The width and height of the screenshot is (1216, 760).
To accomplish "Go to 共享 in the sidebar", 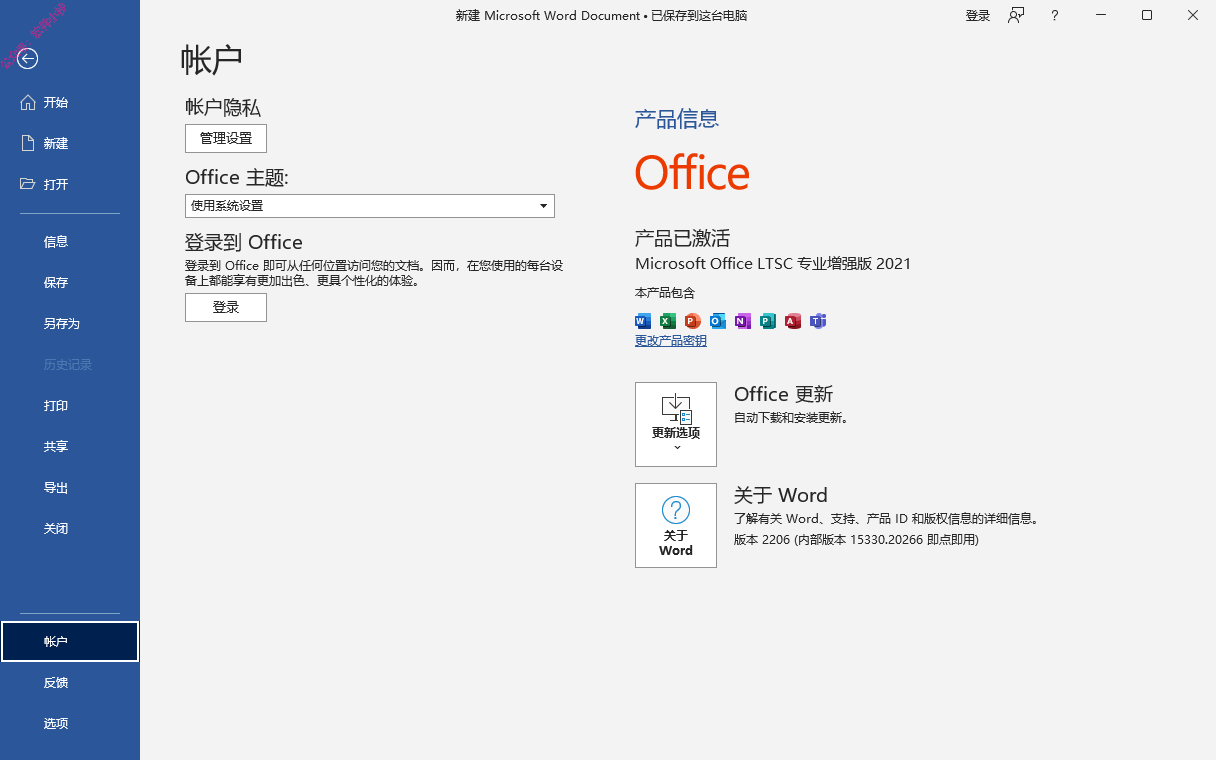I will click(70, 446).
